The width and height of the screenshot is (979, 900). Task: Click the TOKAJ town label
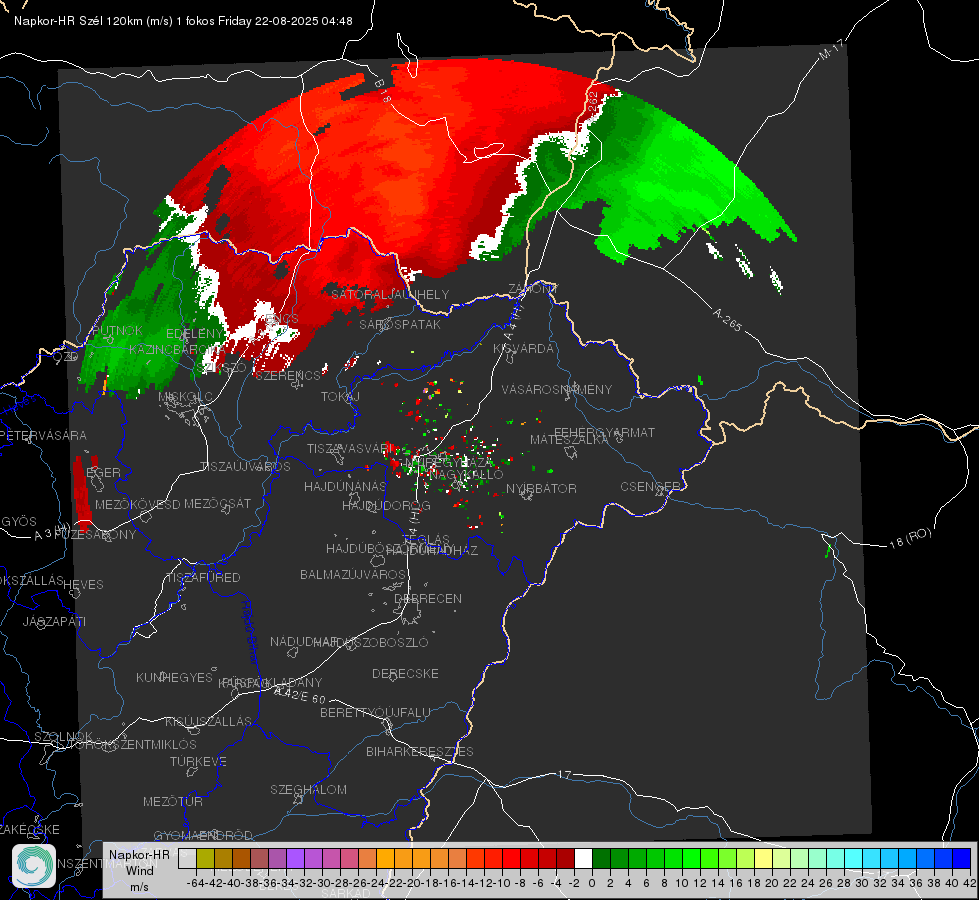tap(340, 397)
